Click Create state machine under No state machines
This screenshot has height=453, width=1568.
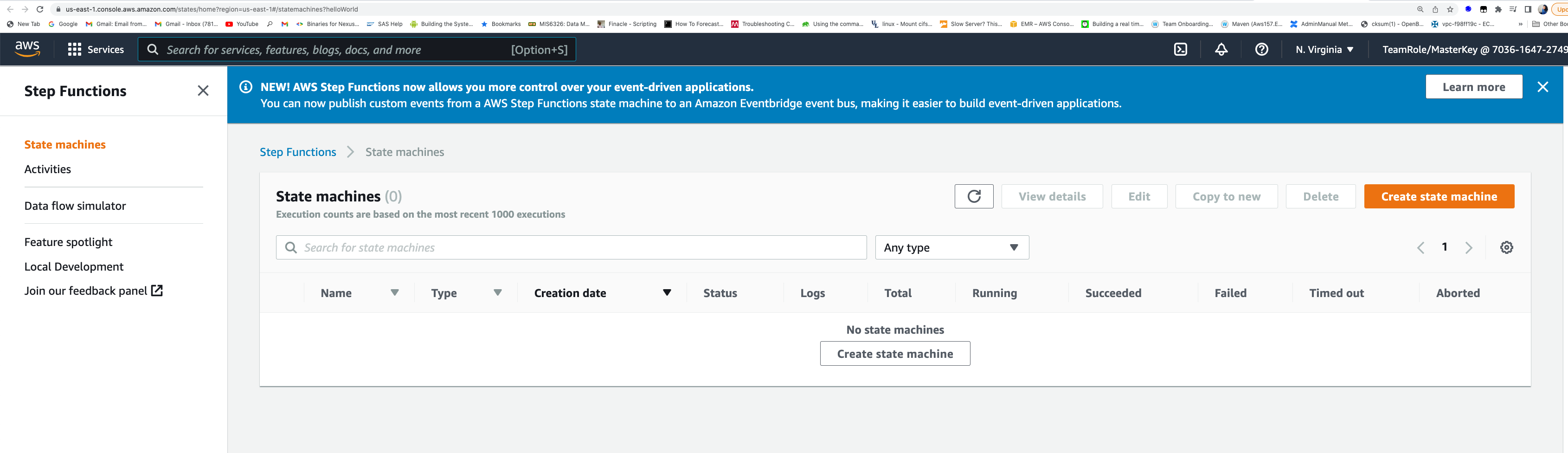[895, 354]
